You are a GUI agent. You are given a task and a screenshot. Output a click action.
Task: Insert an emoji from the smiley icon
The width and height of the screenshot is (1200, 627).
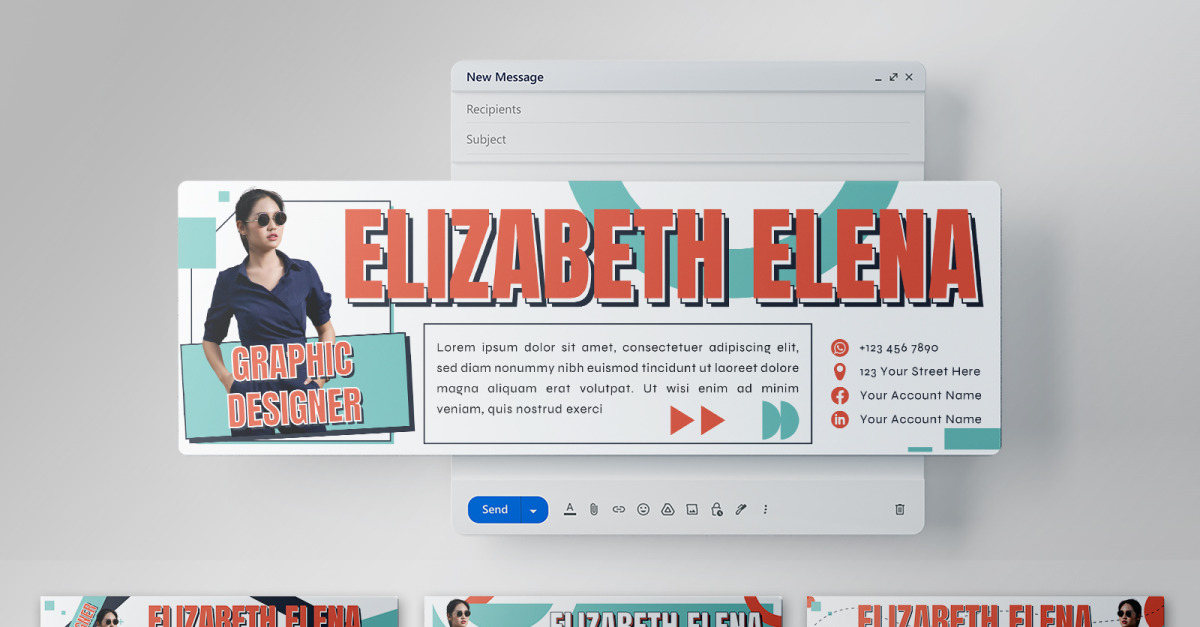[643, 509]
